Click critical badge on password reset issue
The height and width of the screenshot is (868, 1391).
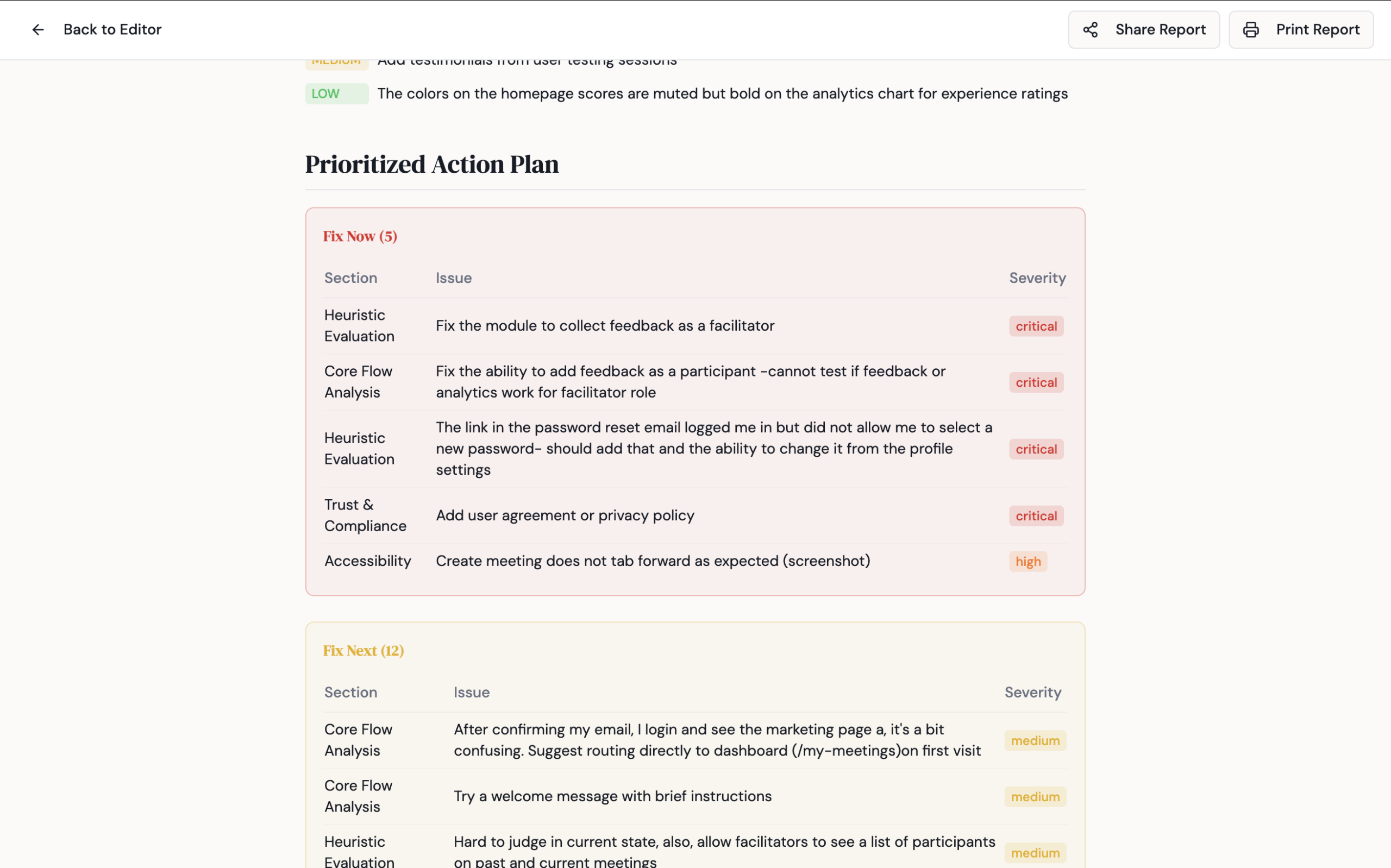tap(1036, 450)
